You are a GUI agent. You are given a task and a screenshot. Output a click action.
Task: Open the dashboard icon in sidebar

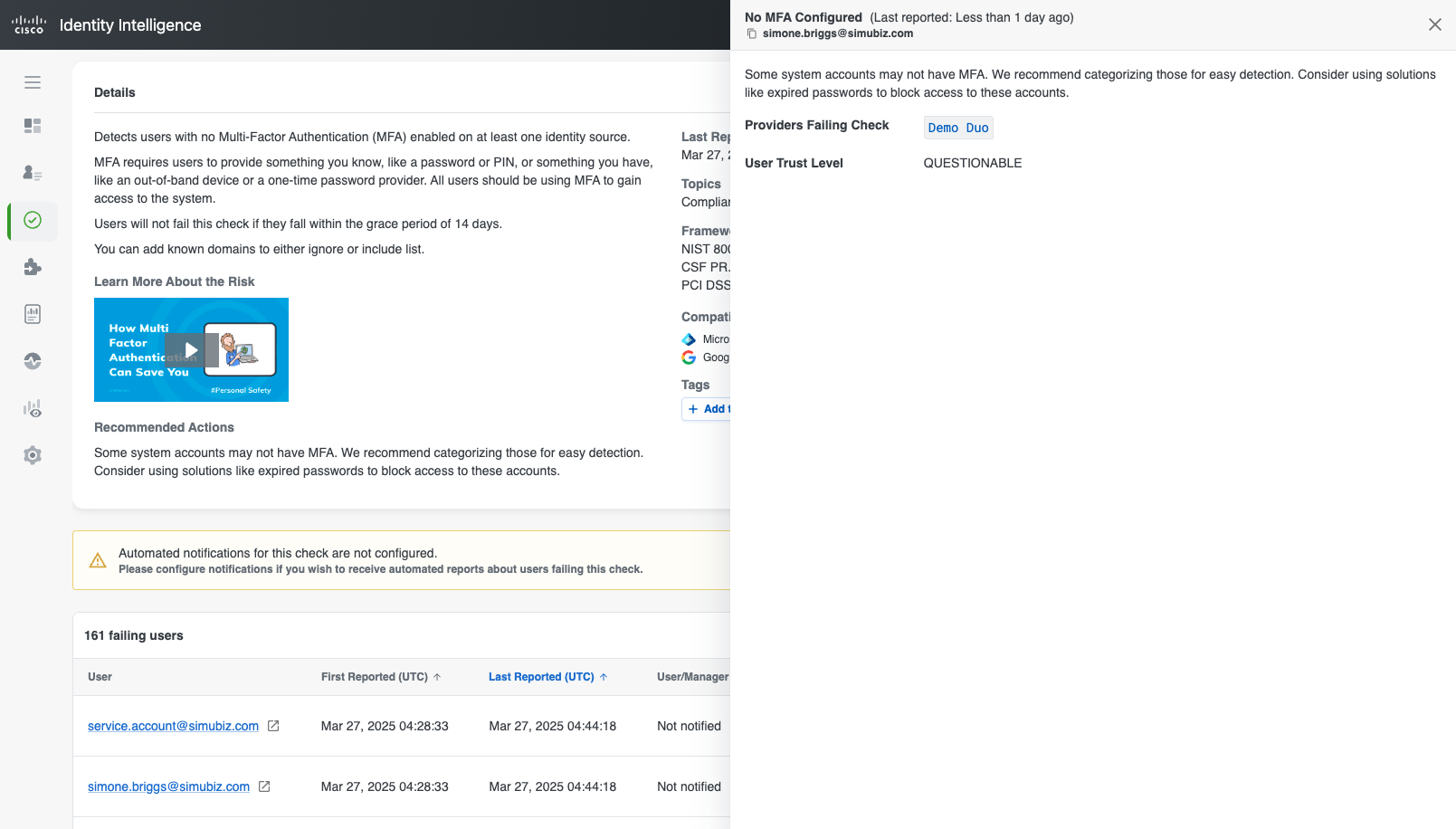tap(33, 126)
